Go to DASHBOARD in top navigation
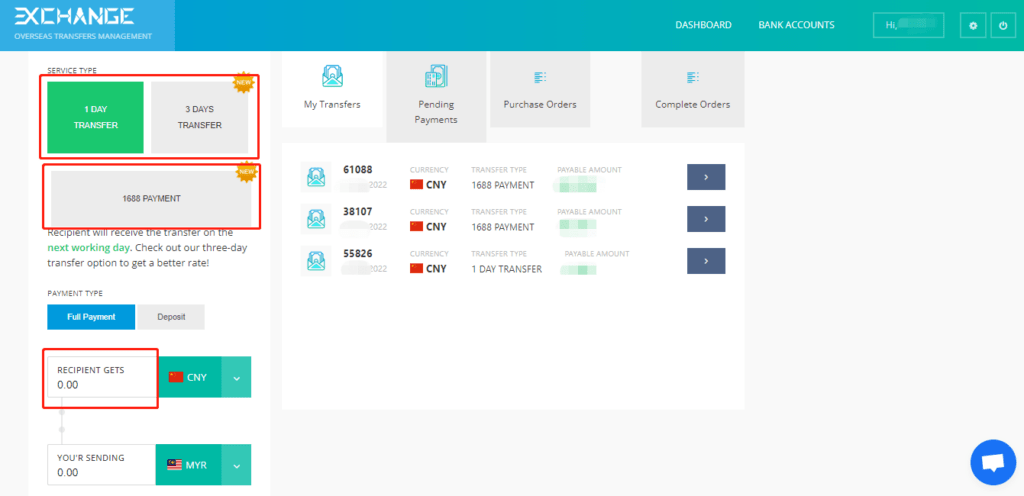The image size is (1024, 496). click(703, 25)
